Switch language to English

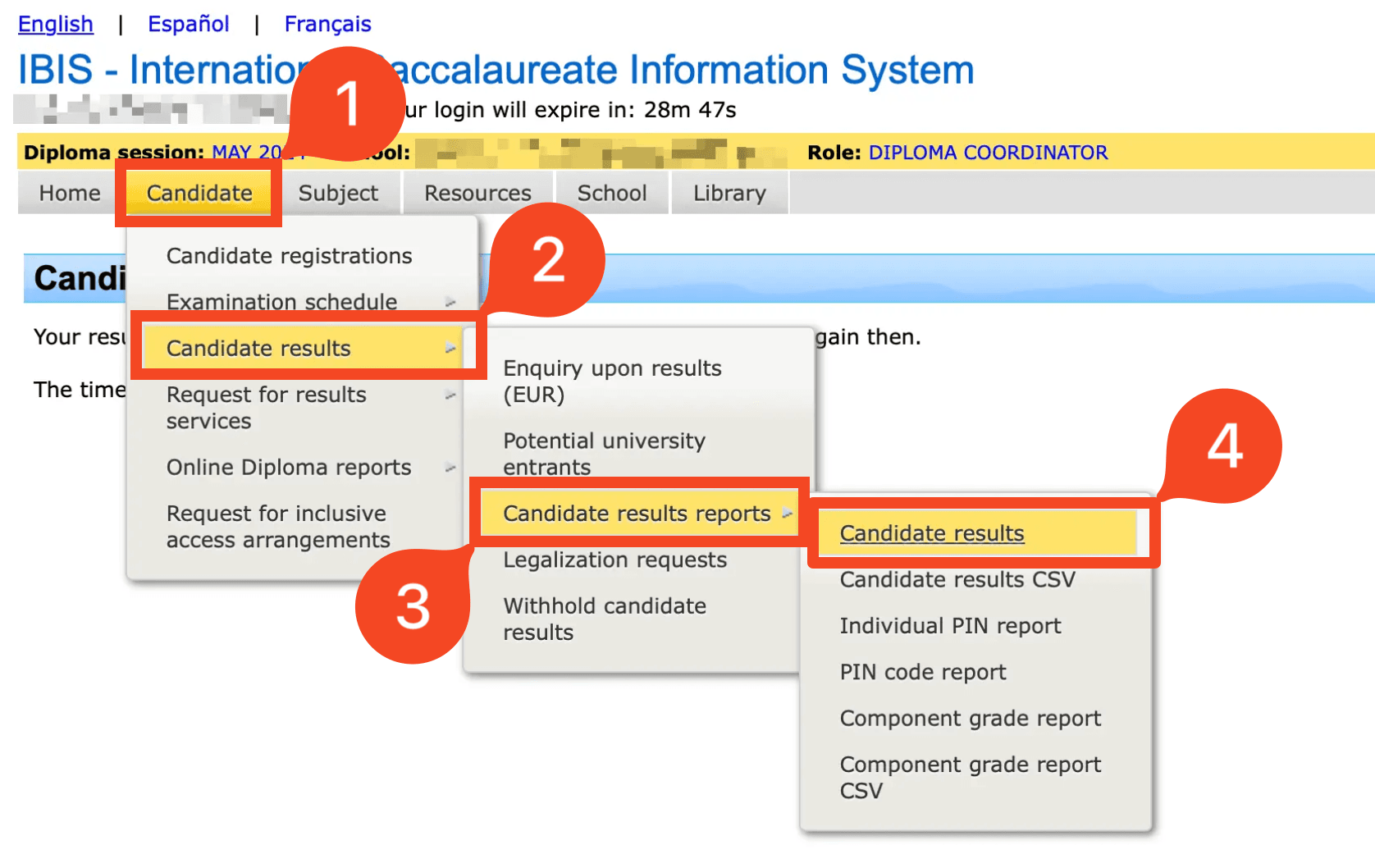pyautogui.click(x=56, y=24)
